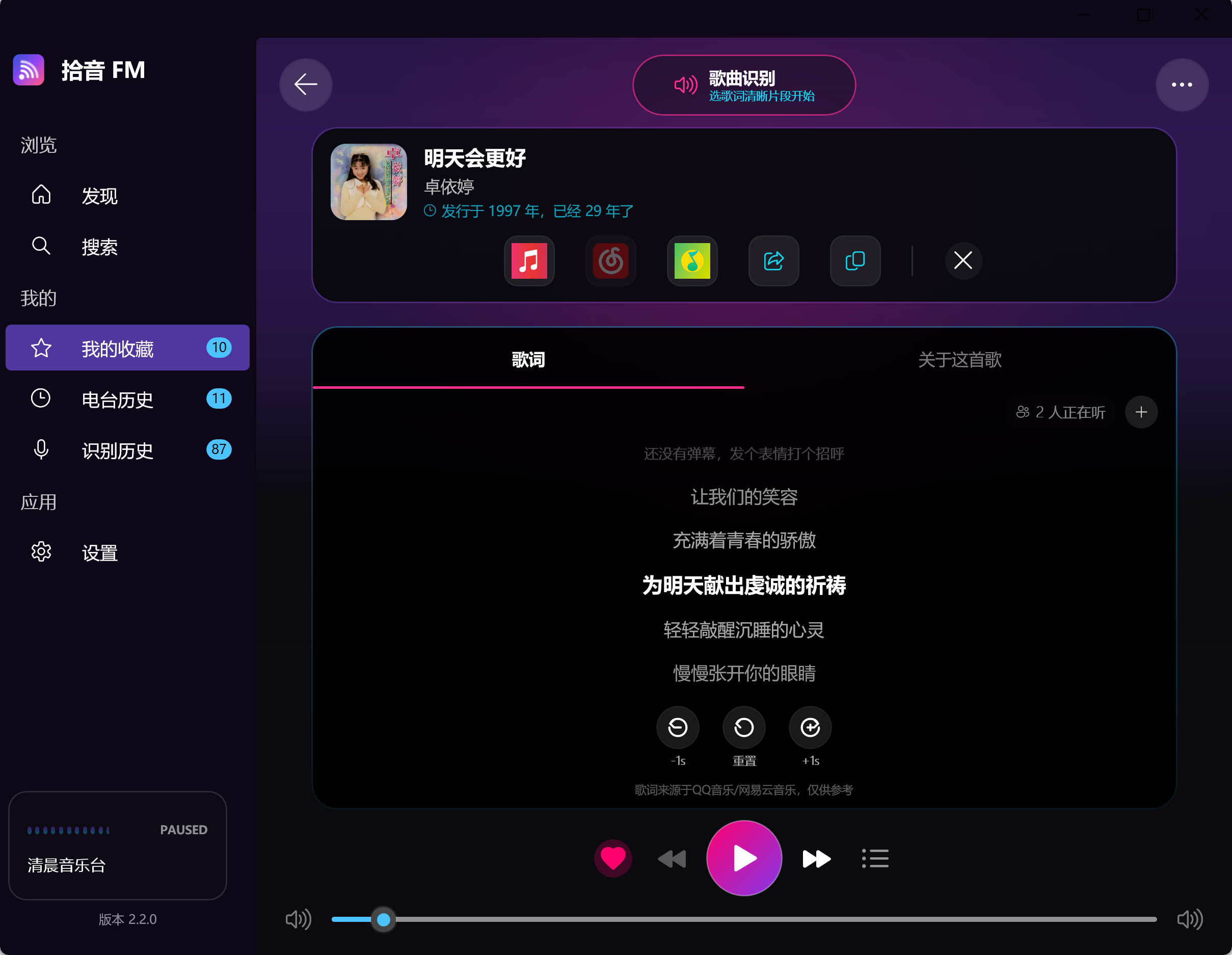The width and height of the screenshot is (1232, 955).
Task: Dismiss the song card with the X
Action: 963,260
